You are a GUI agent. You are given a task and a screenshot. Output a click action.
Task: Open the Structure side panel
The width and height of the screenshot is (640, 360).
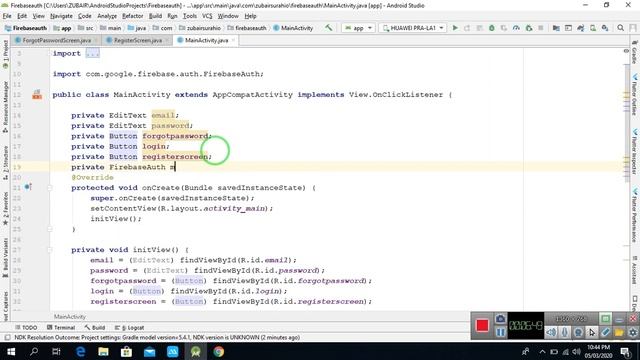click(5, 163)
